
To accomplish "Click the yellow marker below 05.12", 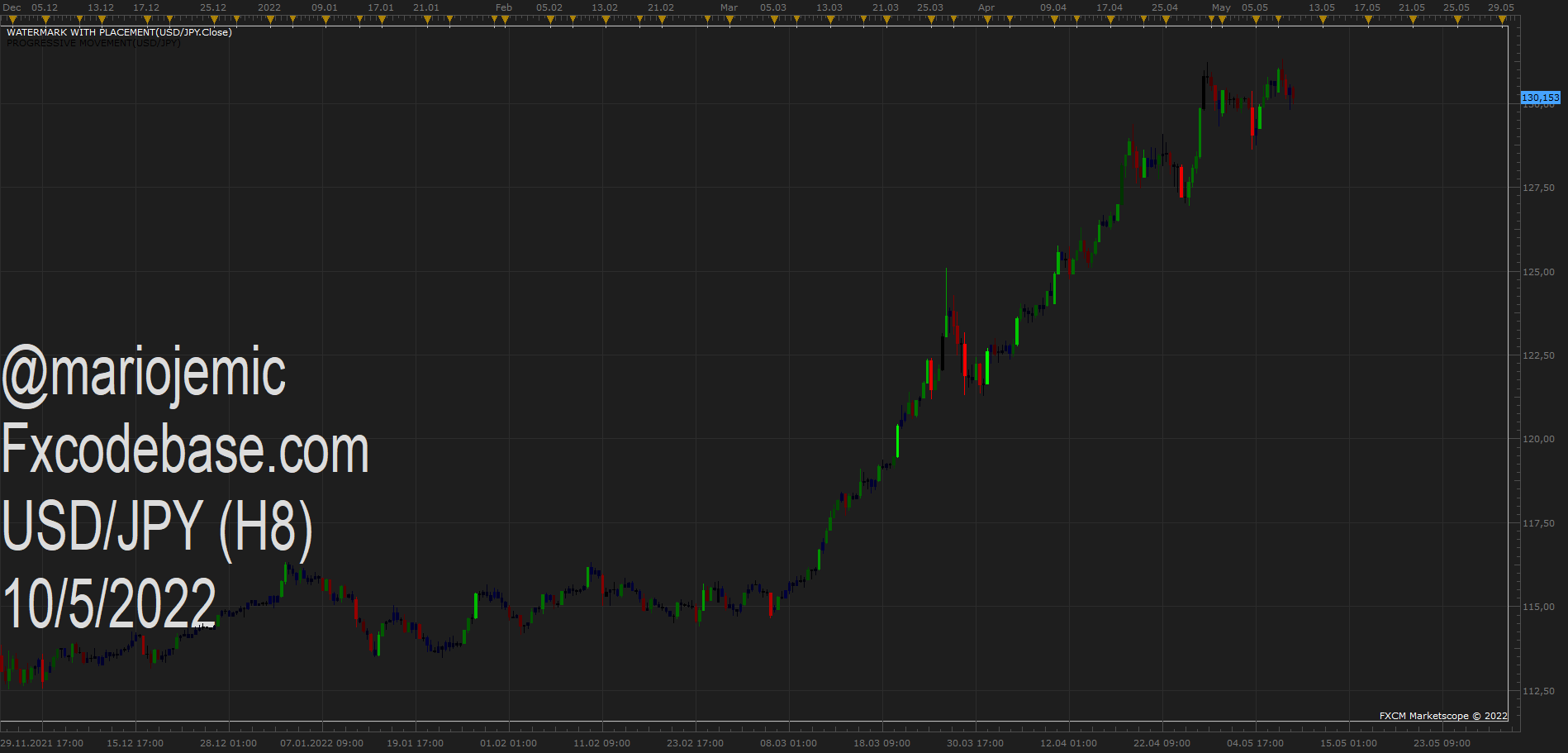I will (x=45, y=19).
